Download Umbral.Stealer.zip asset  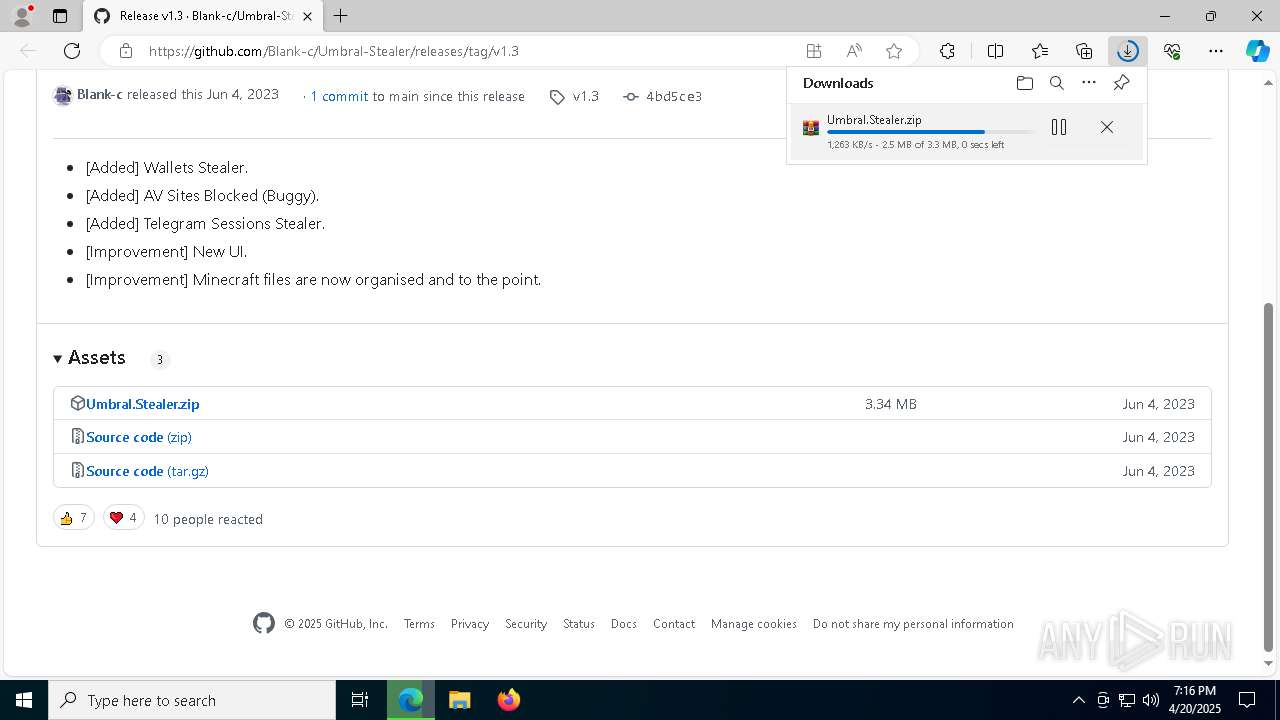click(142, 404)
